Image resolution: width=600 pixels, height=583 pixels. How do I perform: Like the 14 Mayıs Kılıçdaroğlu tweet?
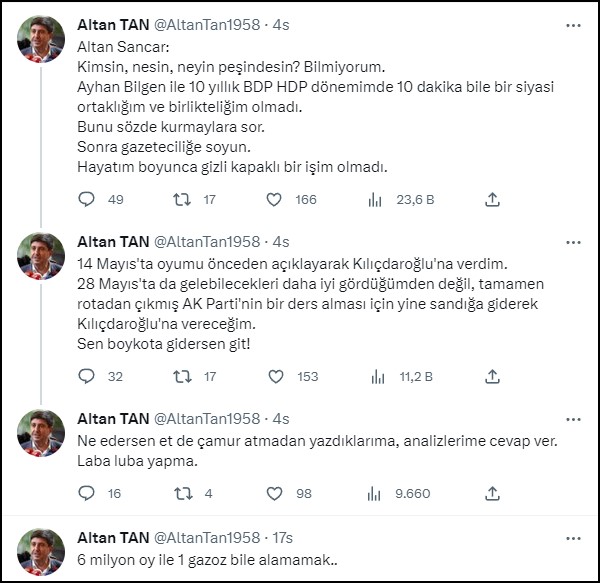[x=274, y=376]
